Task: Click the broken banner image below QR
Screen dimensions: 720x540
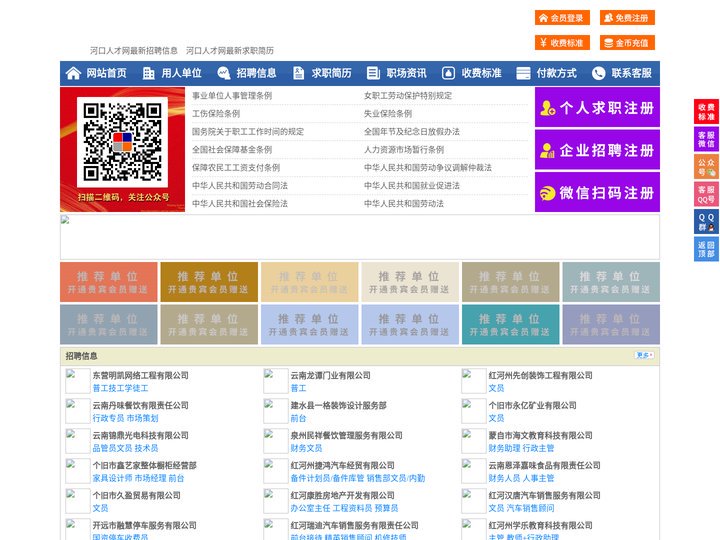Action: click(360, 237)
